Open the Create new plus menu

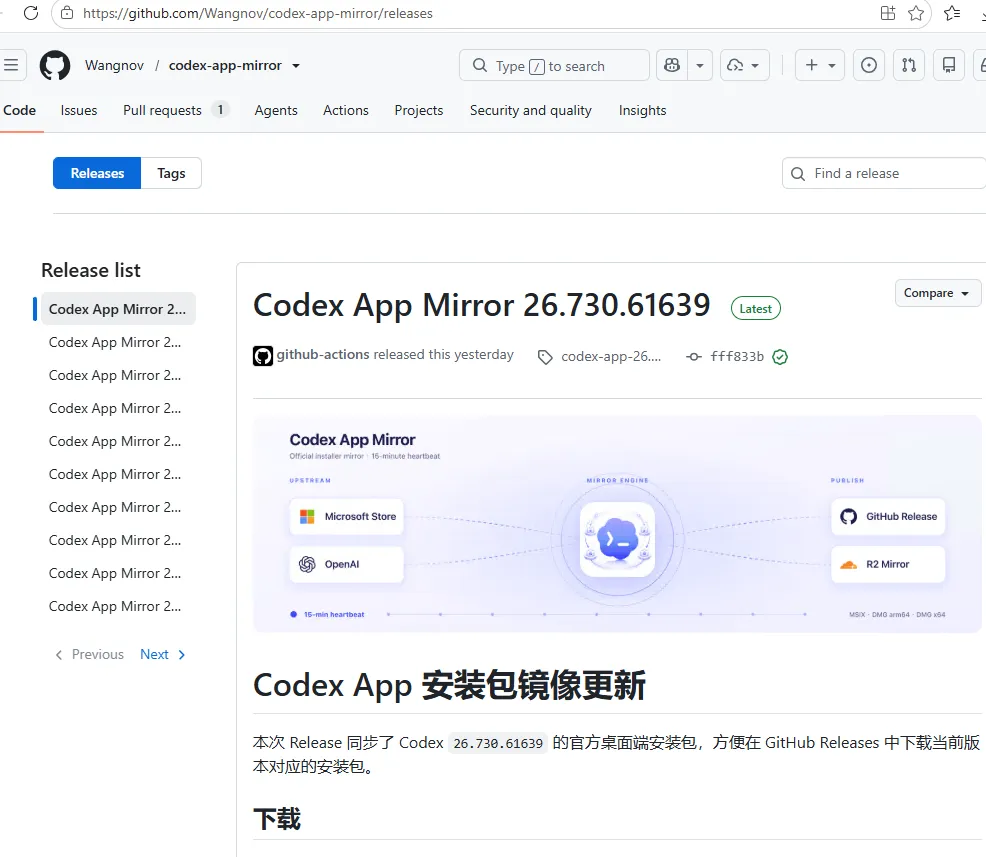[x=820, y=65]
